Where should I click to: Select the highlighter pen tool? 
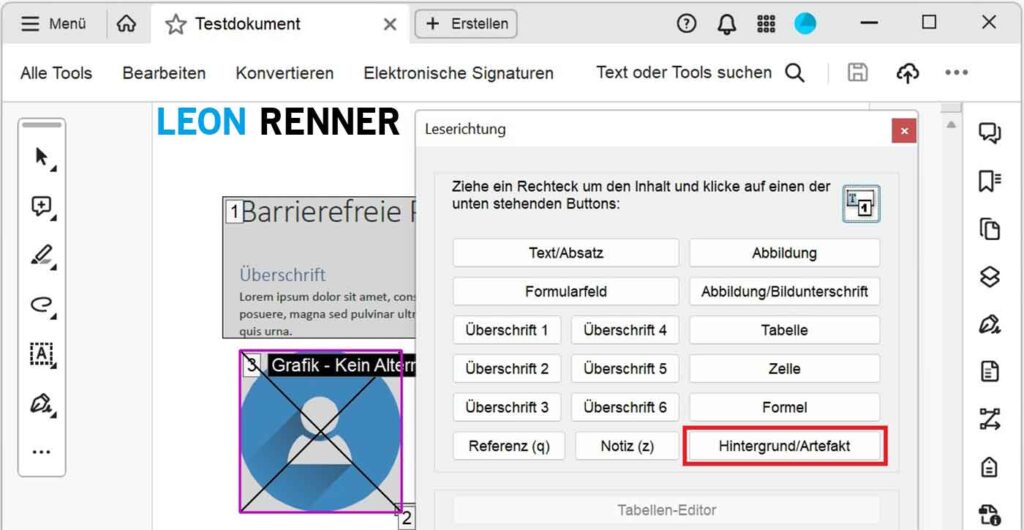click(42, 256)
